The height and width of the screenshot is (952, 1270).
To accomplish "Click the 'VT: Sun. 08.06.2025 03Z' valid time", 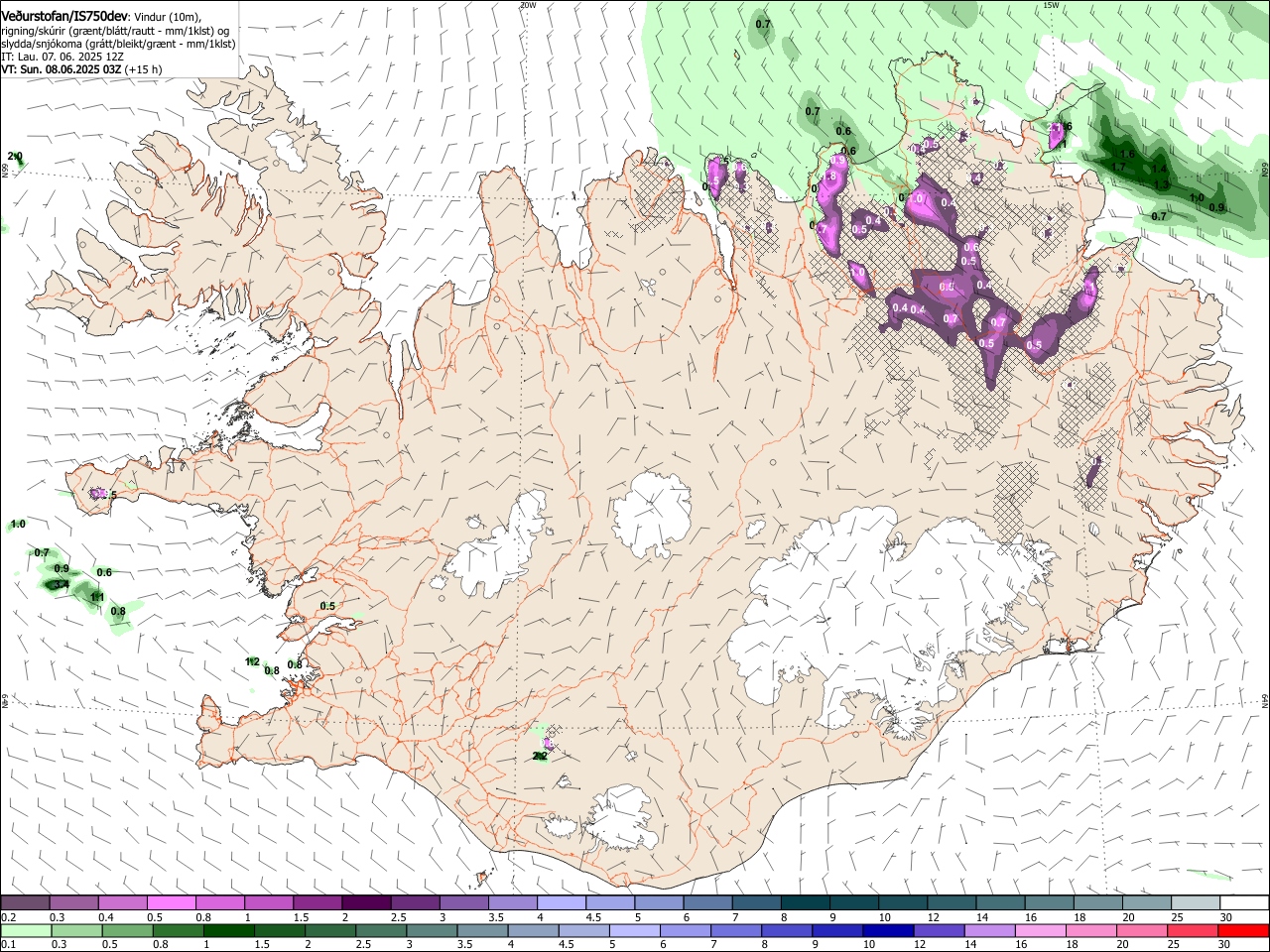I will pyautogui.click(x=61, y=69).
